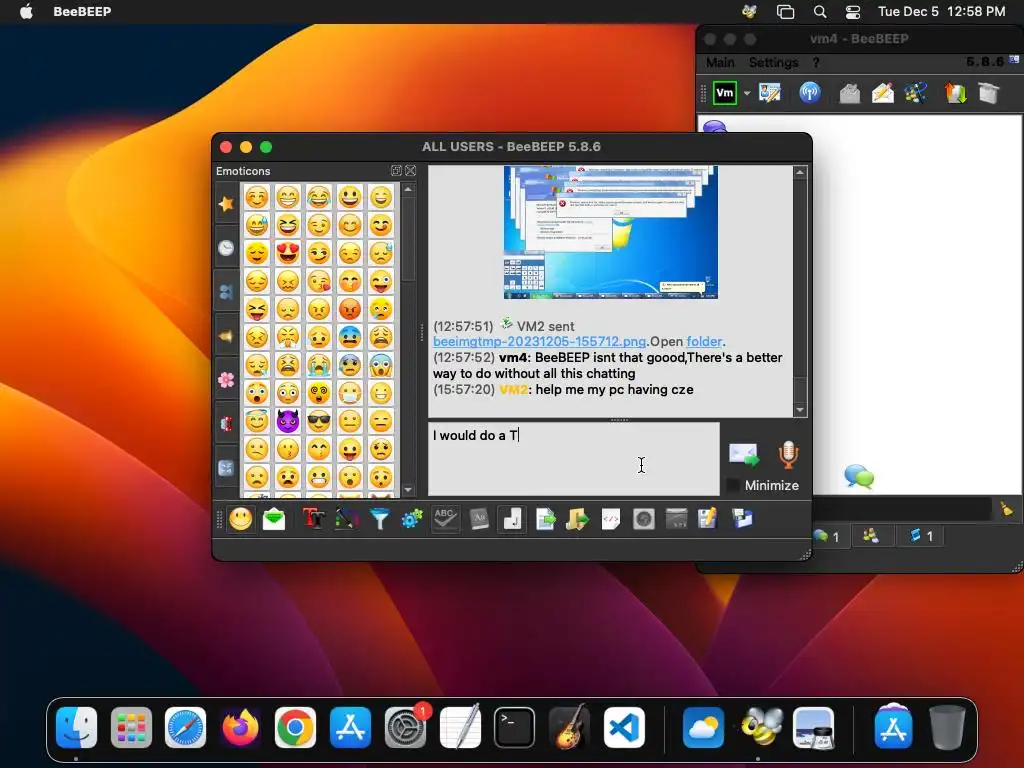Click the round camera-like icon in the chat toolbar
The height and width of the screenshot is (768, 1024).
(643, 519)
